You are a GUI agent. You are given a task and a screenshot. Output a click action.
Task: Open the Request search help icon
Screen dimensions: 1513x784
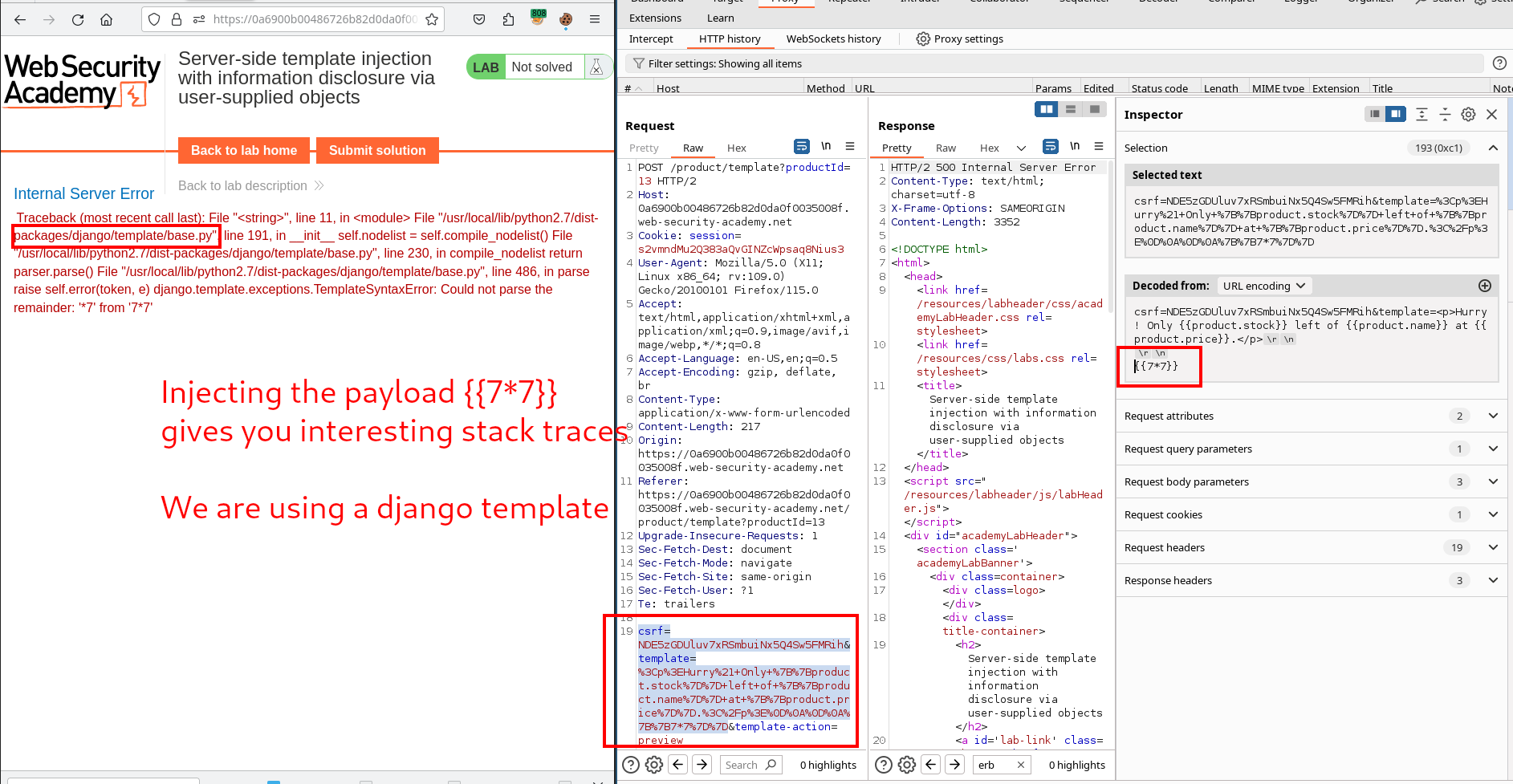point(632,765)
